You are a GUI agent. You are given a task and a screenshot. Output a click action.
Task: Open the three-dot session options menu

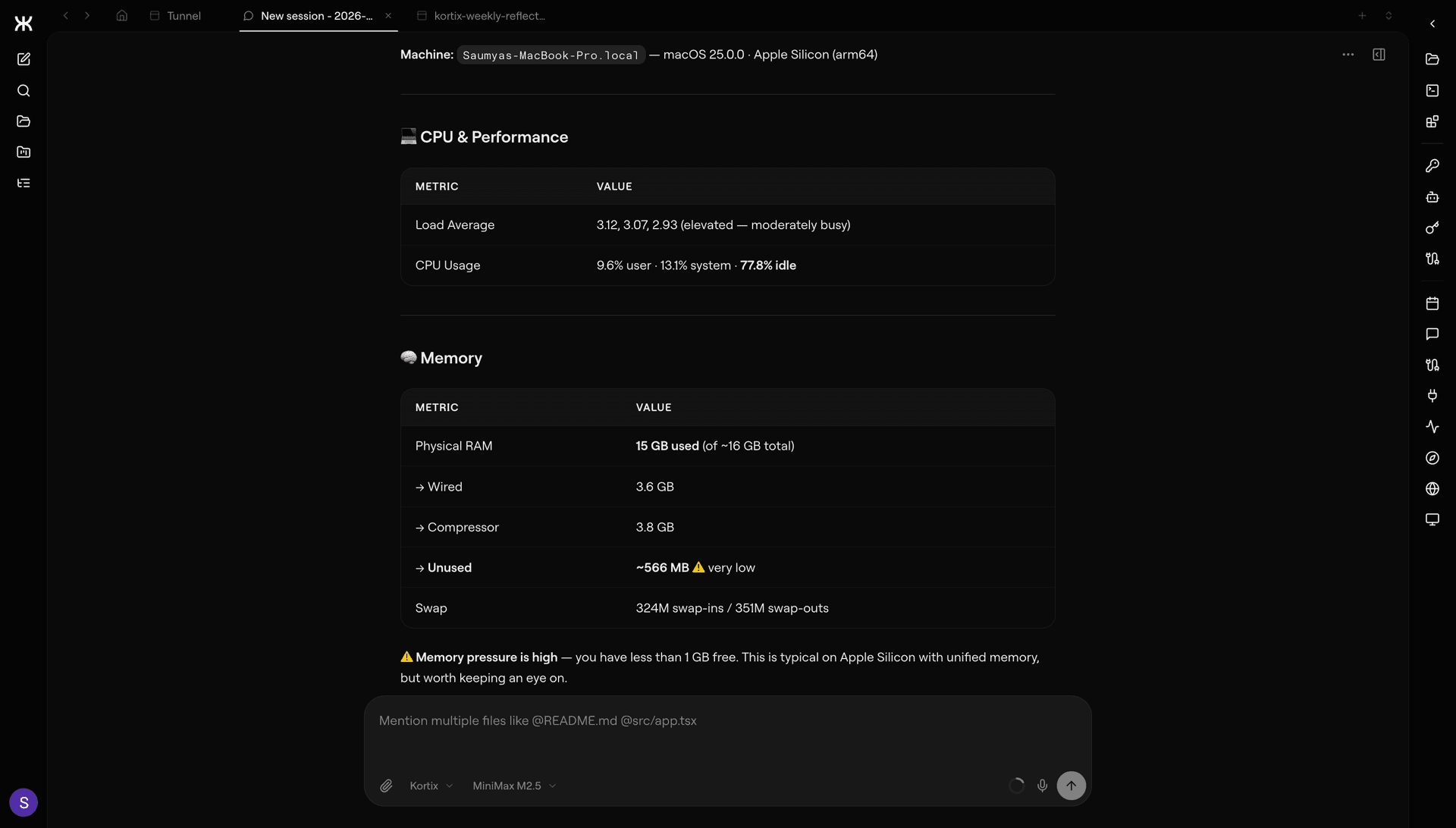1348,55
